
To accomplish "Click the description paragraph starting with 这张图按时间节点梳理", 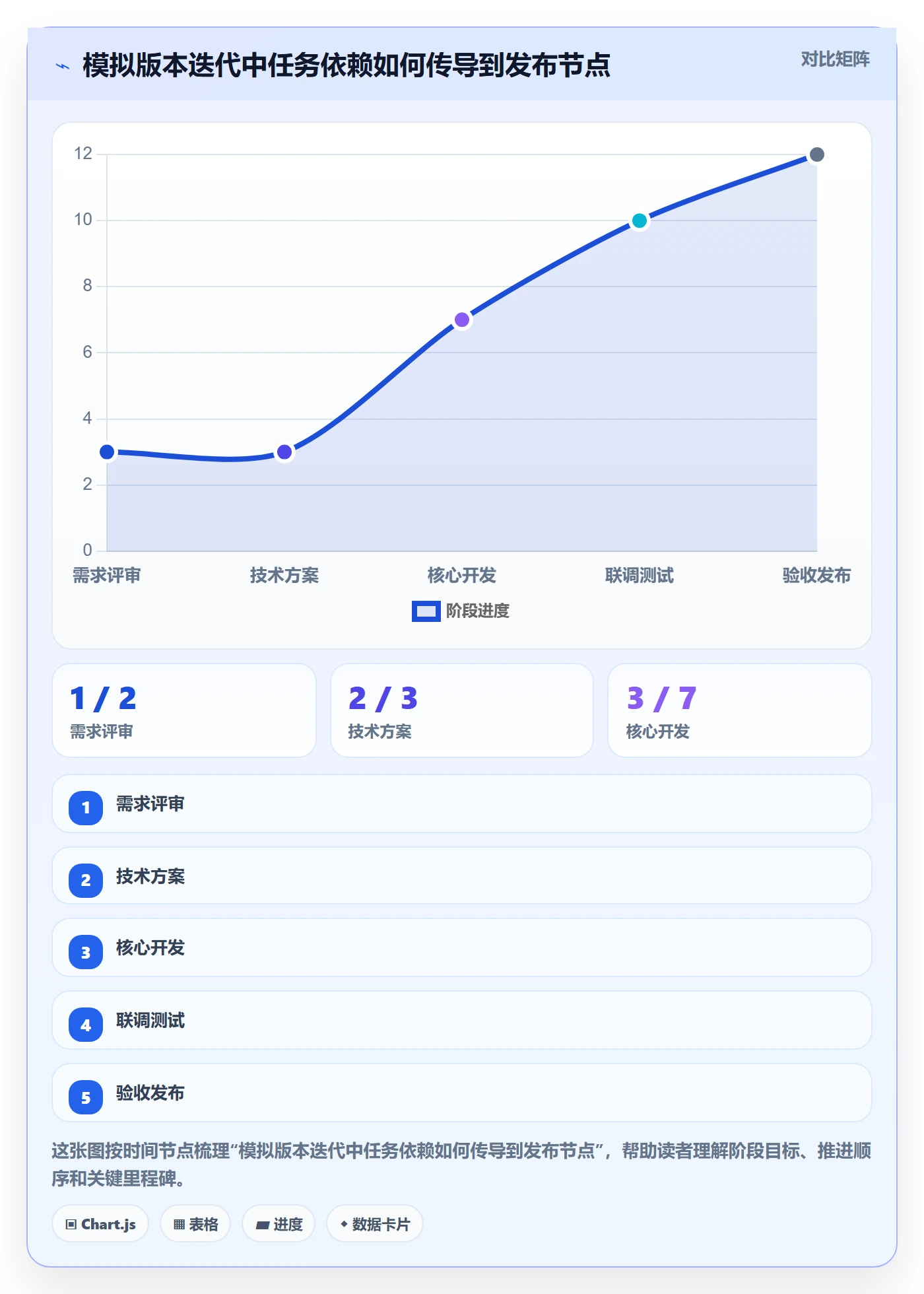I will (461, 1165).
